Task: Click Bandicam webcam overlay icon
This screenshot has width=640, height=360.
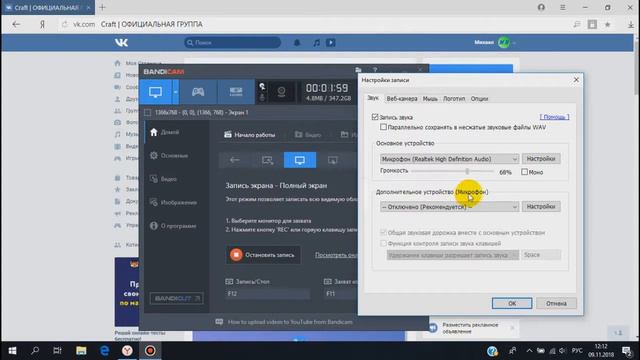Action: 281,92
